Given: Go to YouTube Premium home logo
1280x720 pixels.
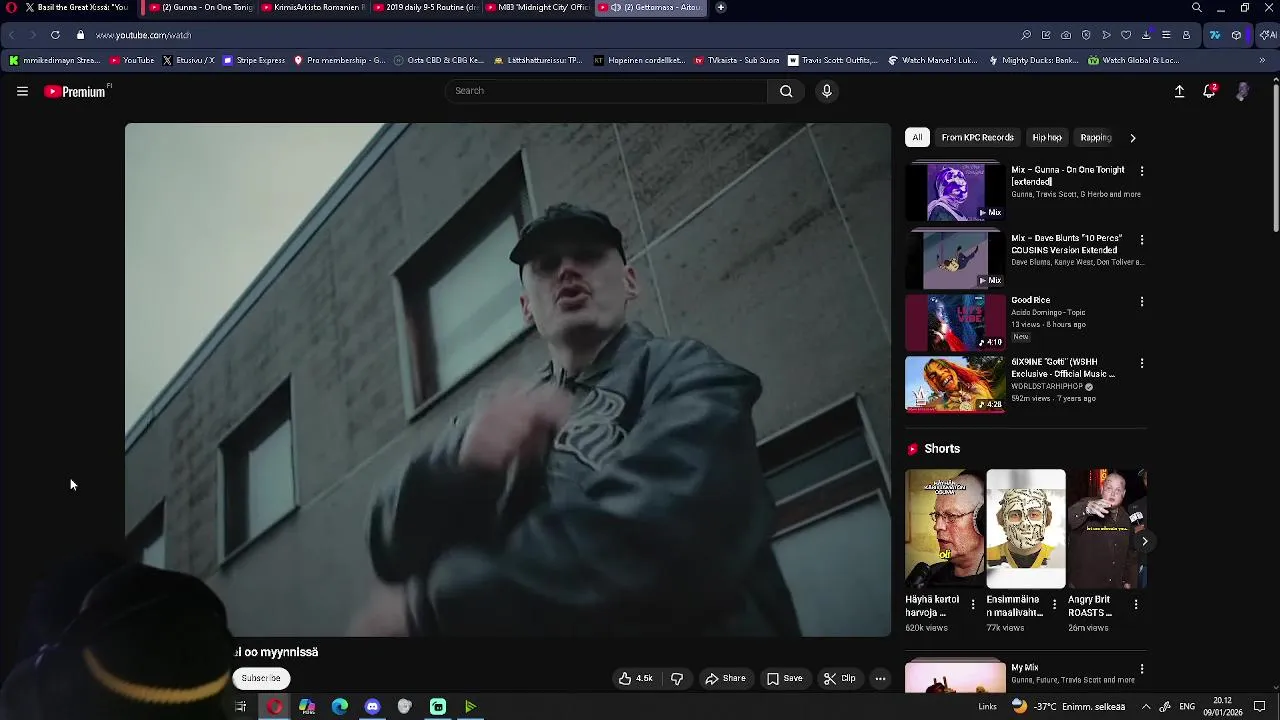Looking at the screenshot, I should 76,91.
